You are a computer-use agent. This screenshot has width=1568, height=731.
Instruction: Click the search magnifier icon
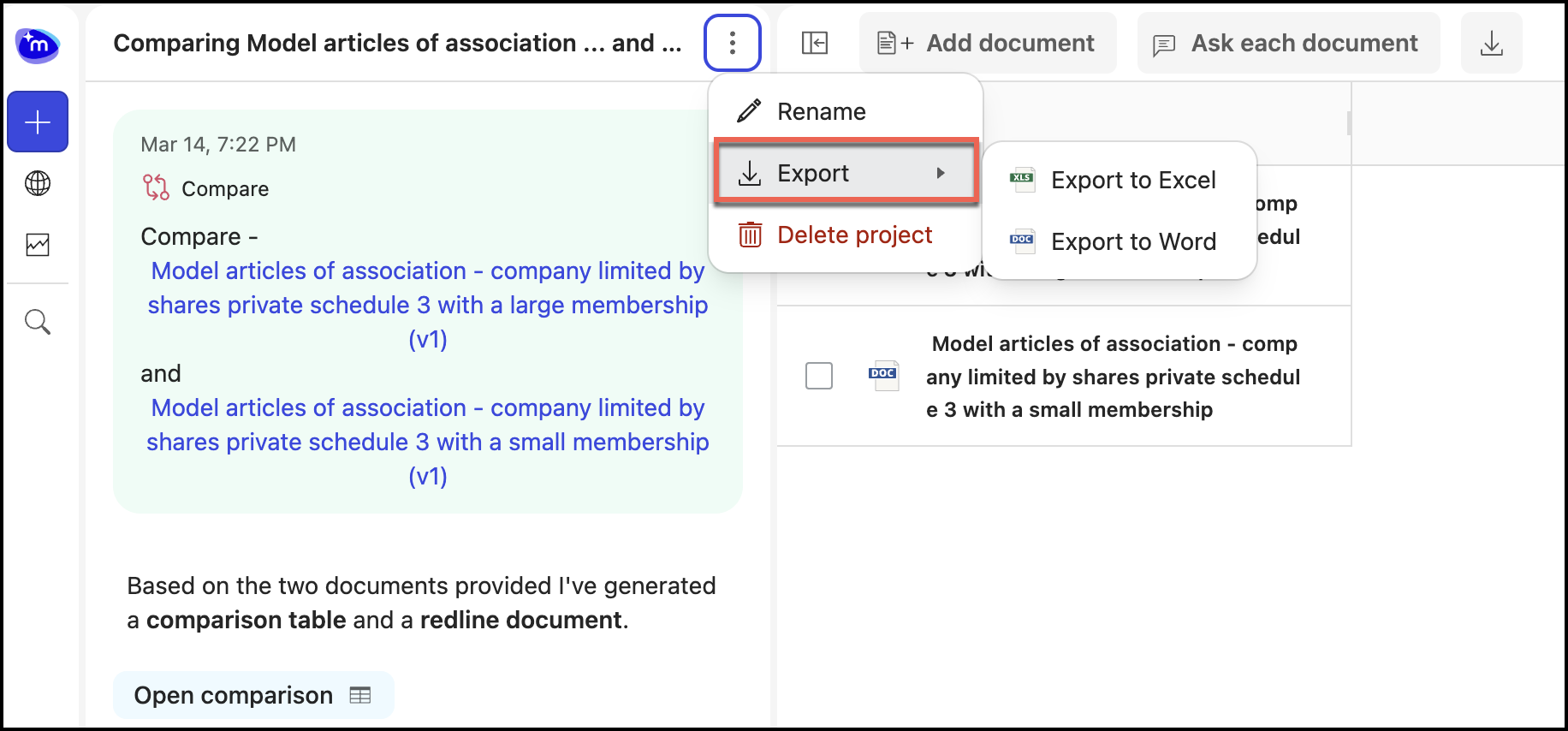point(38,322)
